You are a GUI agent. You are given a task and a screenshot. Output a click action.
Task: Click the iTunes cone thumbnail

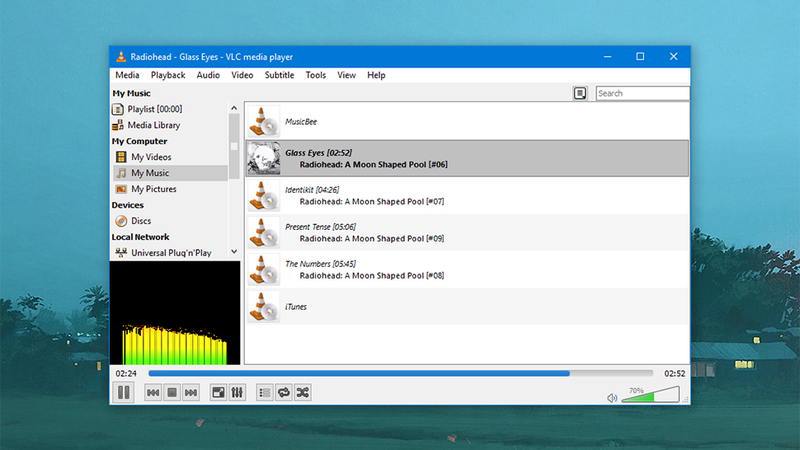click(264, 307)
